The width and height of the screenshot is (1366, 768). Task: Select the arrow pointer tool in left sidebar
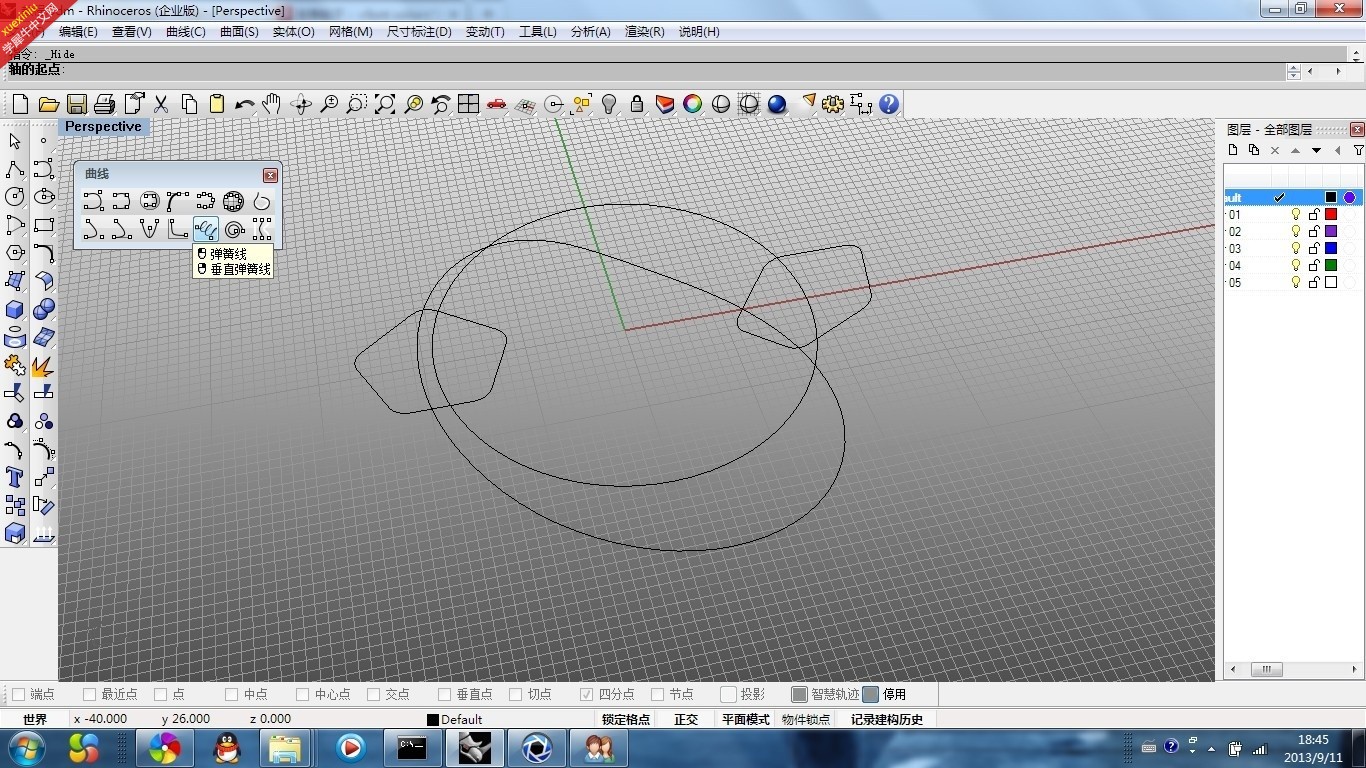[15, 141]
